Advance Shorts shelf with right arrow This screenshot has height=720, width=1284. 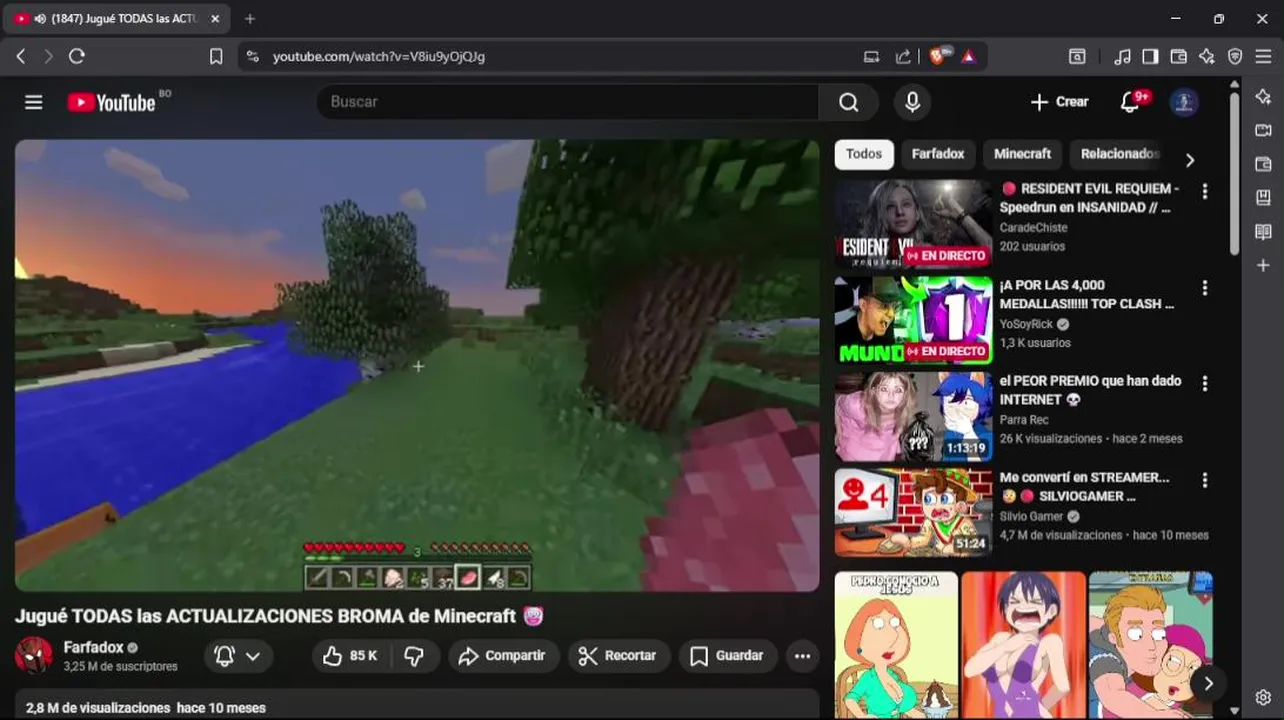1208,684
